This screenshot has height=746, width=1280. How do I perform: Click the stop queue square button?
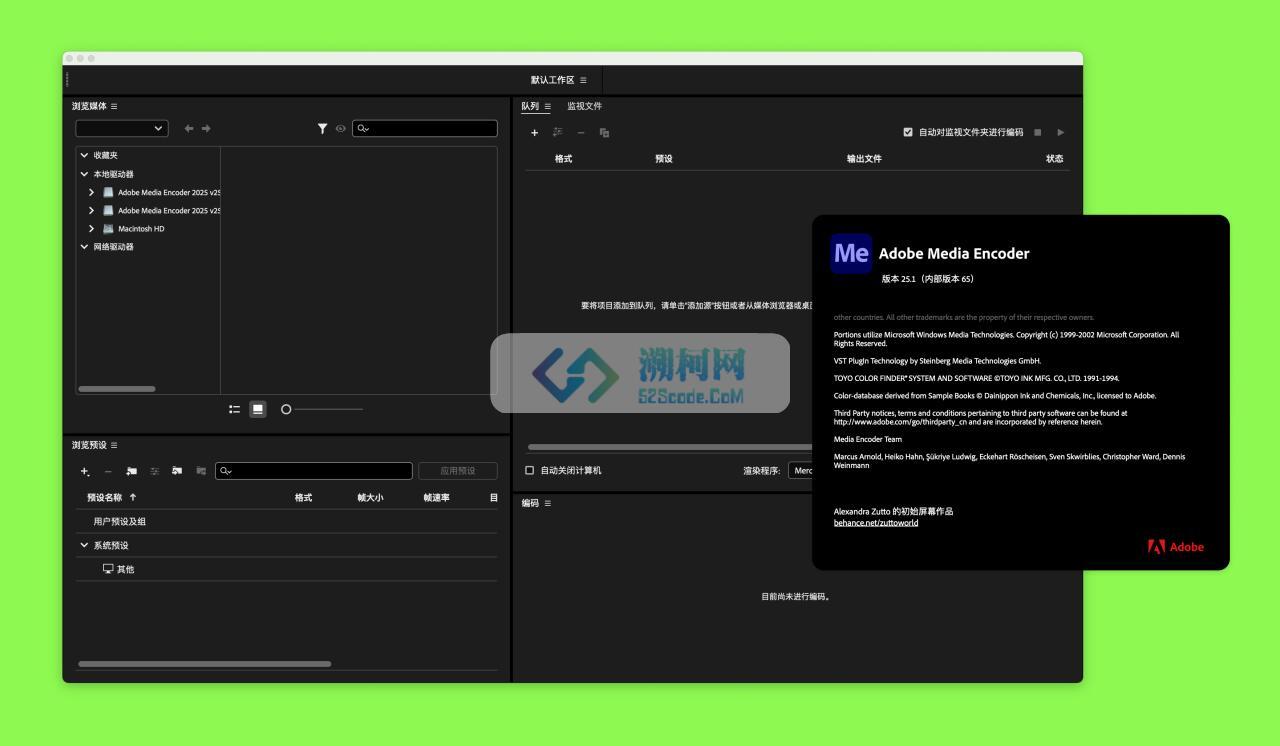(x=1038, y=132)
